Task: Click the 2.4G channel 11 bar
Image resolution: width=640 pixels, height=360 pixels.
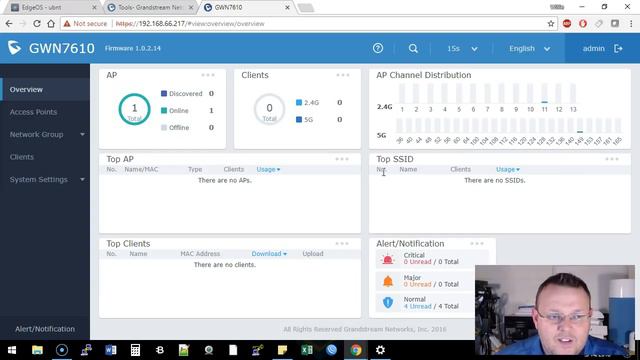Action: pyautogui.click(x=544, y=93)
